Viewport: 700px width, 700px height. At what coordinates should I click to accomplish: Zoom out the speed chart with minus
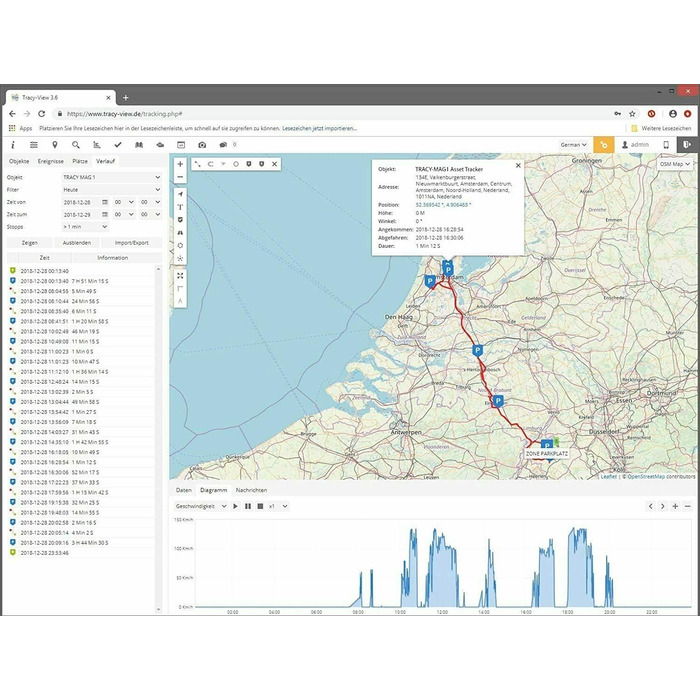(688, 506)
